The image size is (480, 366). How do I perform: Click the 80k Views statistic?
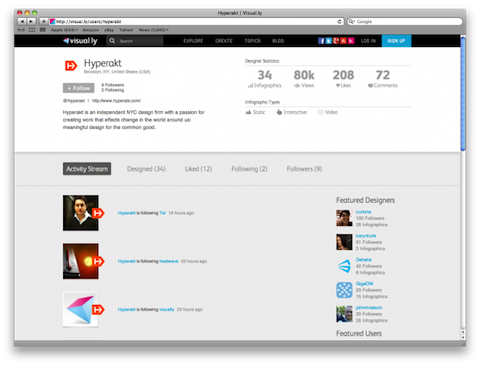pos(304,79)
